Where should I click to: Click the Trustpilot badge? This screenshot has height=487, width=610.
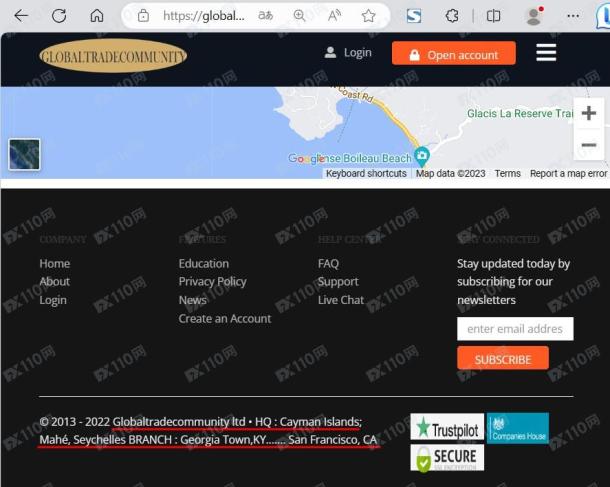447,427
